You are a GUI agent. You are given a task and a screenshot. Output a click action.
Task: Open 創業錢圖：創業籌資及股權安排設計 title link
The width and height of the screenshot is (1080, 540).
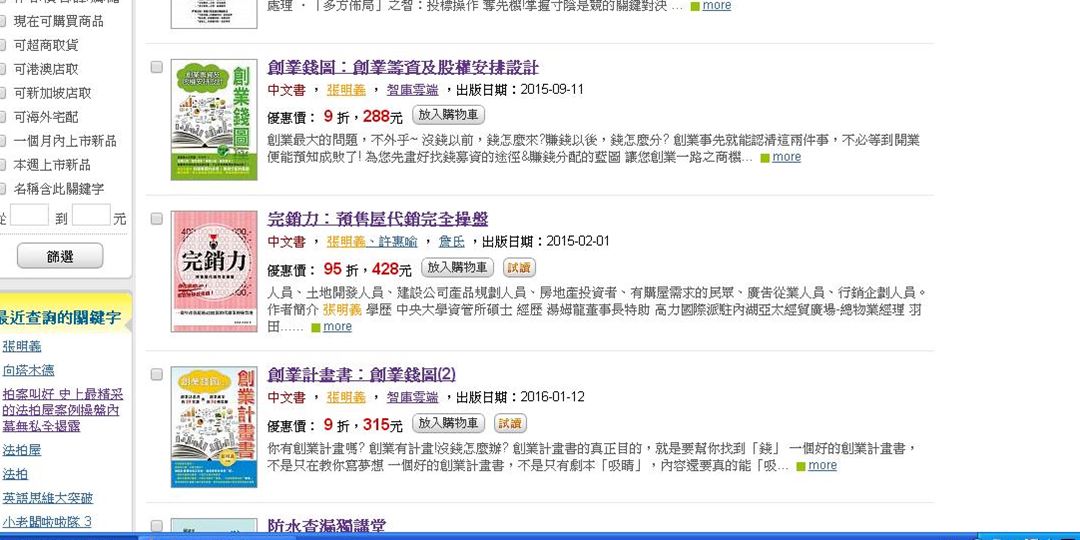tap(403, 68)
